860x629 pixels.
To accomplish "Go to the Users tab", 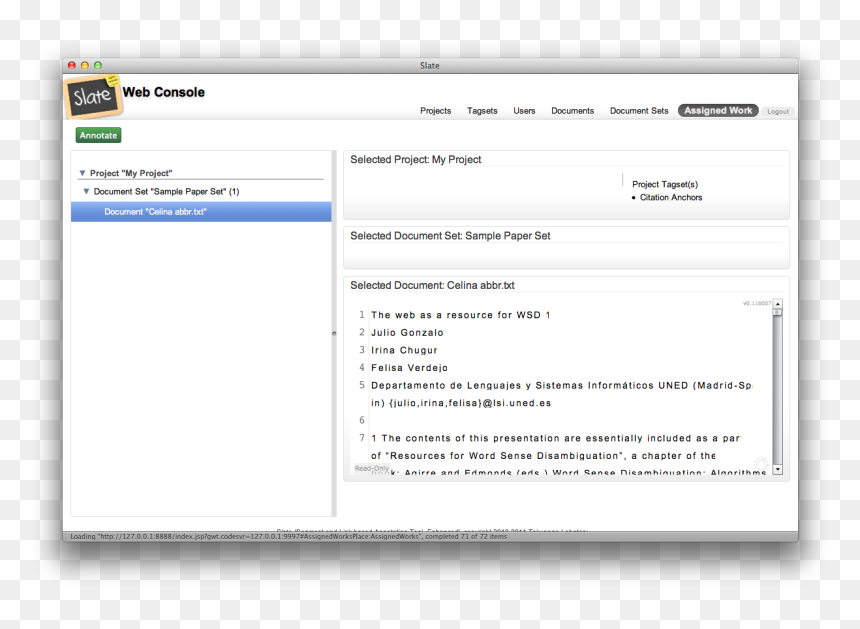I will [x=524, y=111].
